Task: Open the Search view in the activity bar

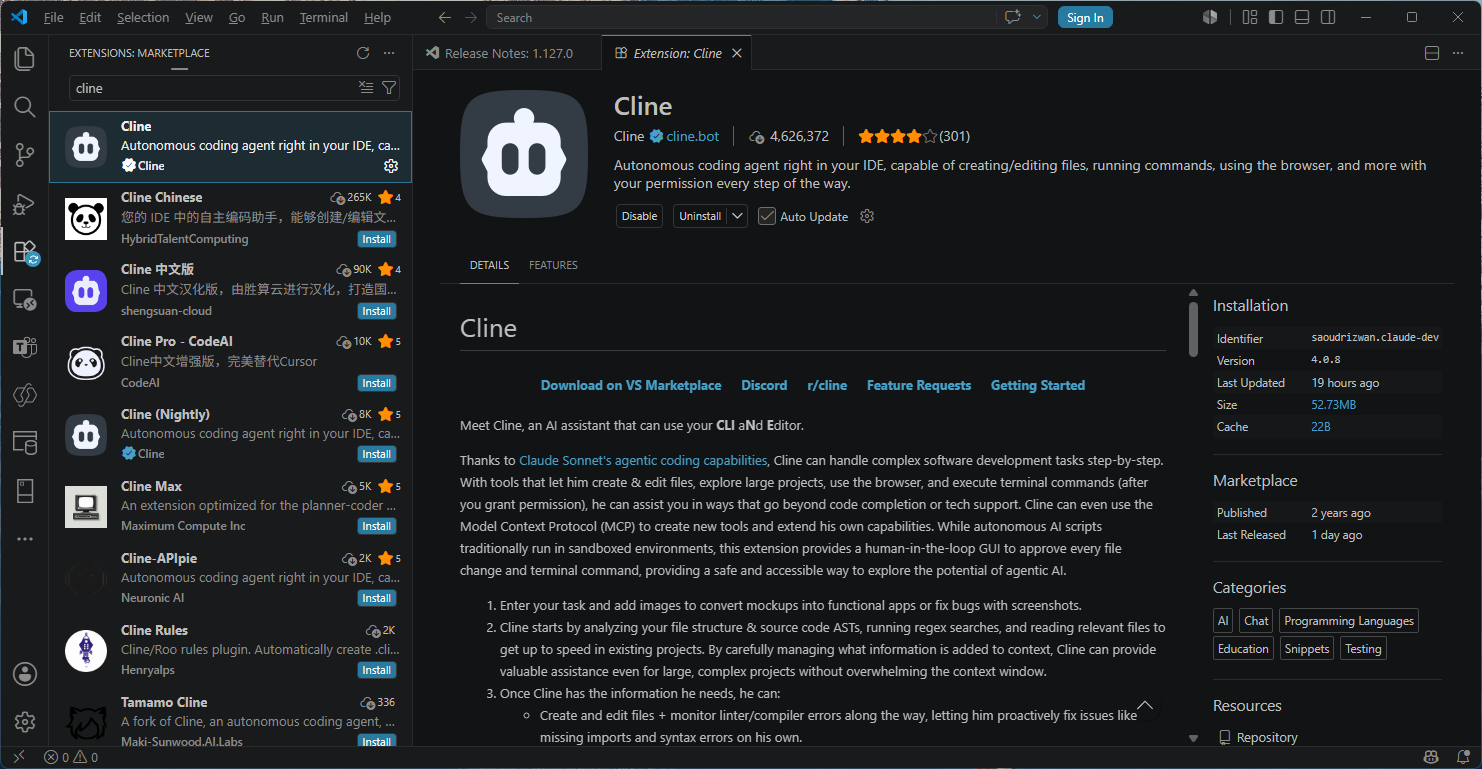Action: pyautogui.click(x=25, y=106)
